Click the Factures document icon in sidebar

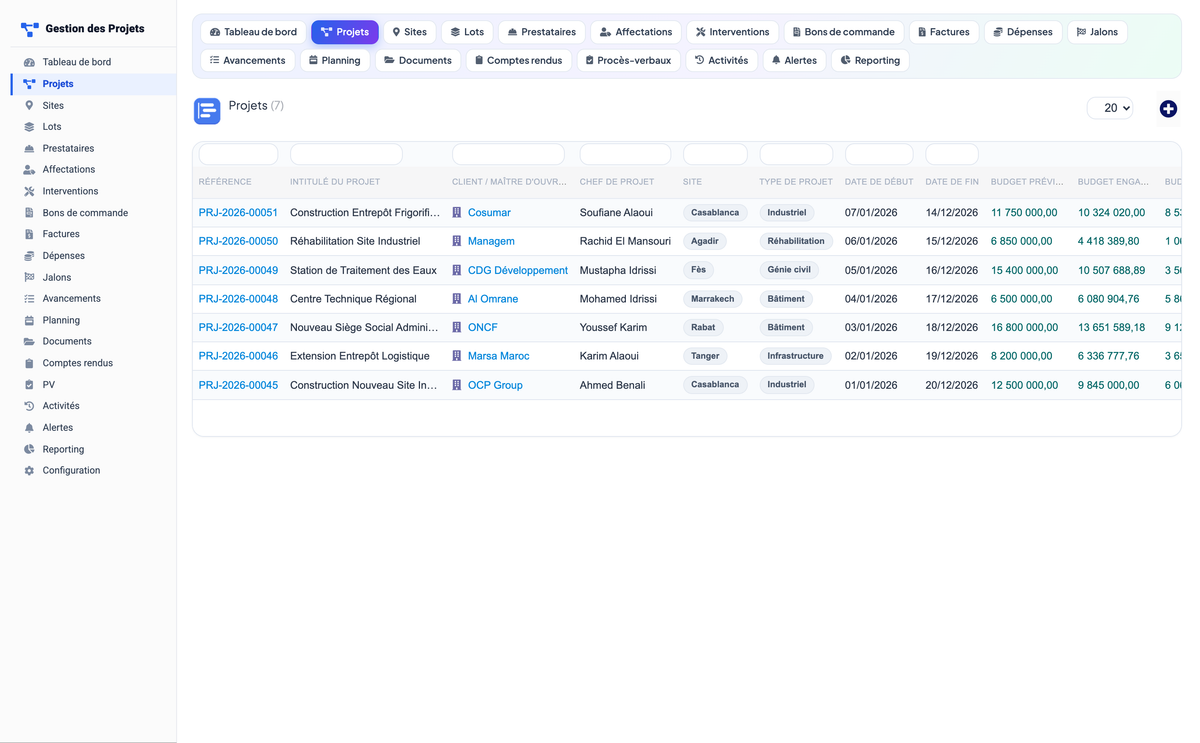pos(29,234)
